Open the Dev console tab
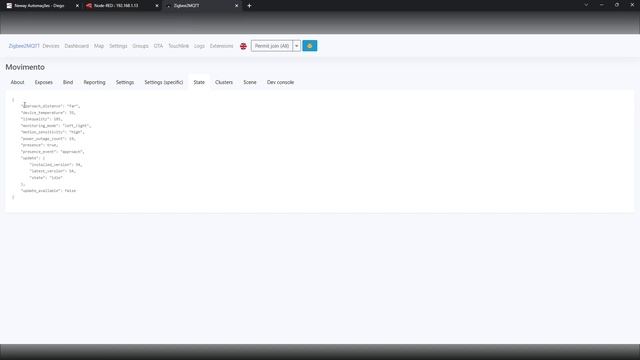This screenshot has height=360, width=640. point(280,82)
